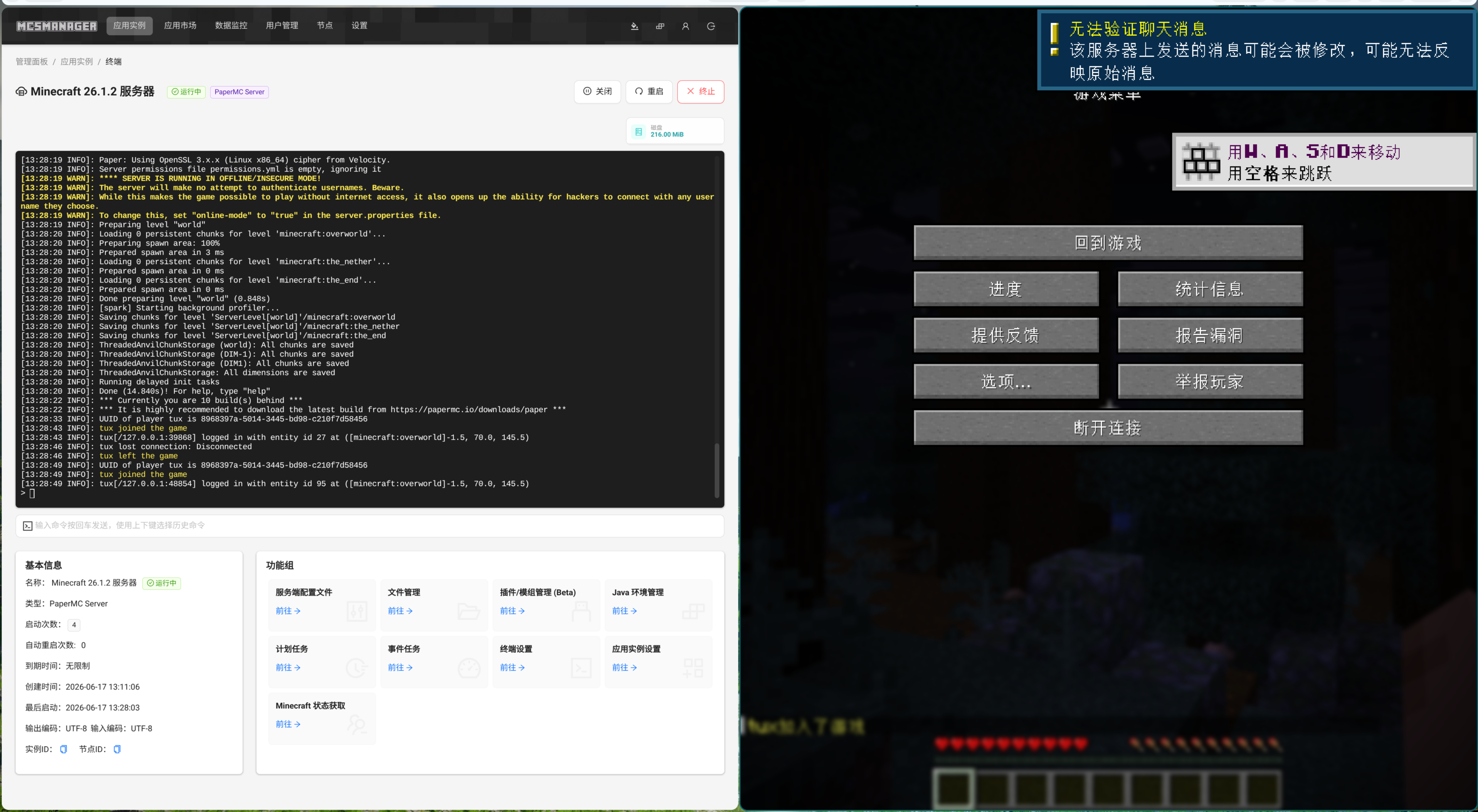This screenshot has height=812, width=1478.
Task: Click the 关闭 stop server button
Action: [x=597, y=92]
